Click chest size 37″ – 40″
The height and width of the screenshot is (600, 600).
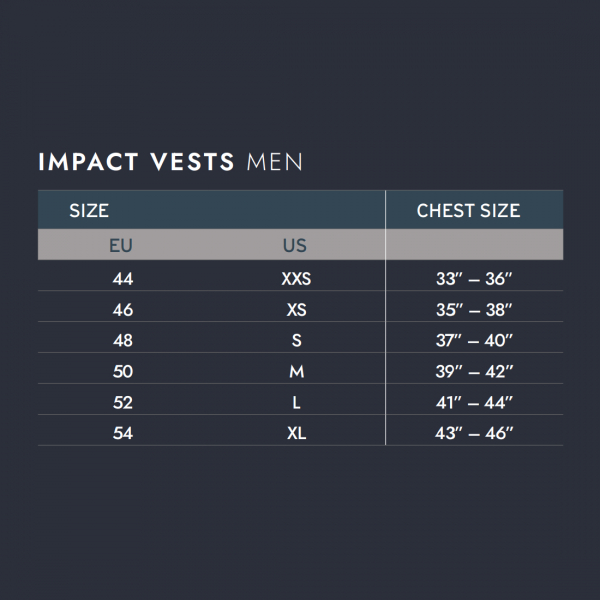coord(474,340)
